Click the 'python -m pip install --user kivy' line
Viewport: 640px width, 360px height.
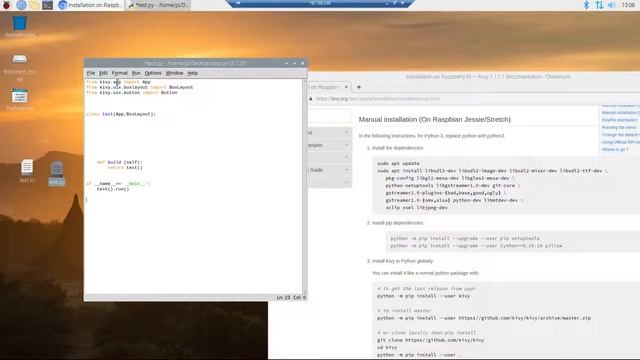tap(423, 296)
